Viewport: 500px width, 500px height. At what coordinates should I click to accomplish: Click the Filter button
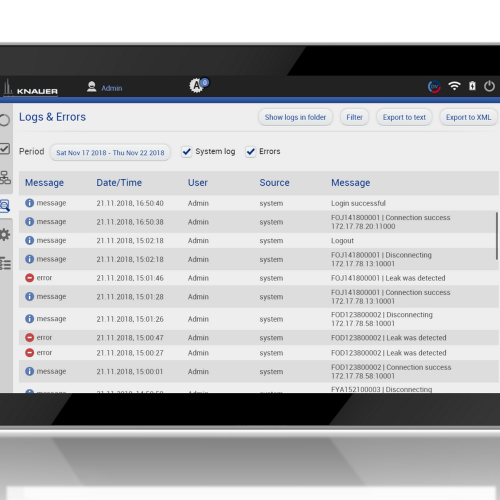click(x=354, y=117)
